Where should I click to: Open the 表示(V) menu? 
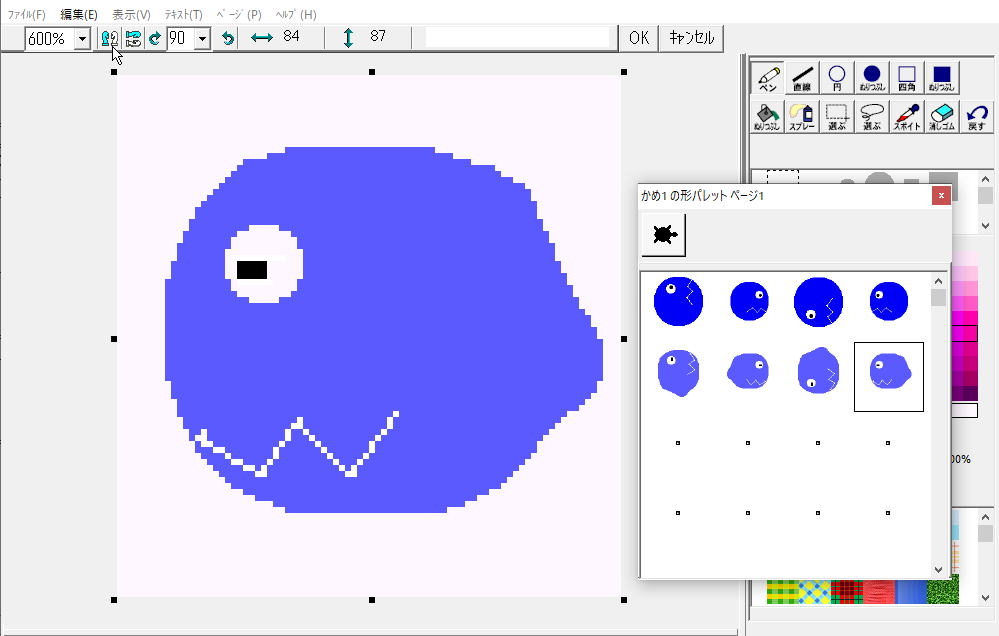131,14
